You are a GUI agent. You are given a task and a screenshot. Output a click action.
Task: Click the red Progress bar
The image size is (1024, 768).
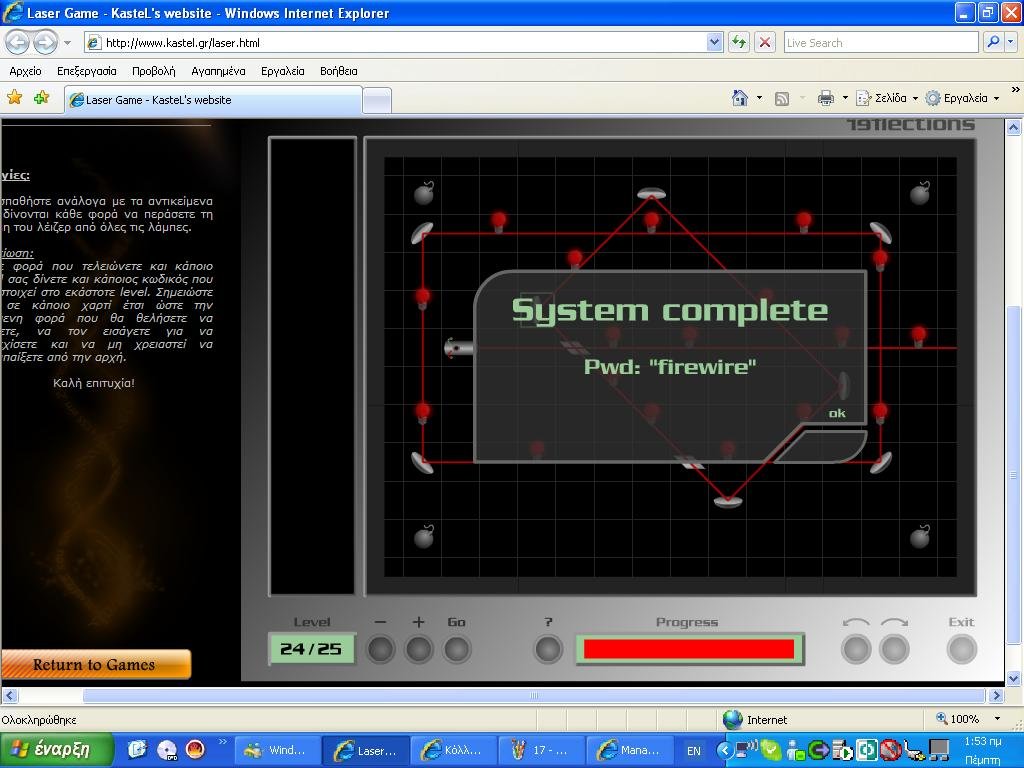pyautogui.click(x=688, y=649)
